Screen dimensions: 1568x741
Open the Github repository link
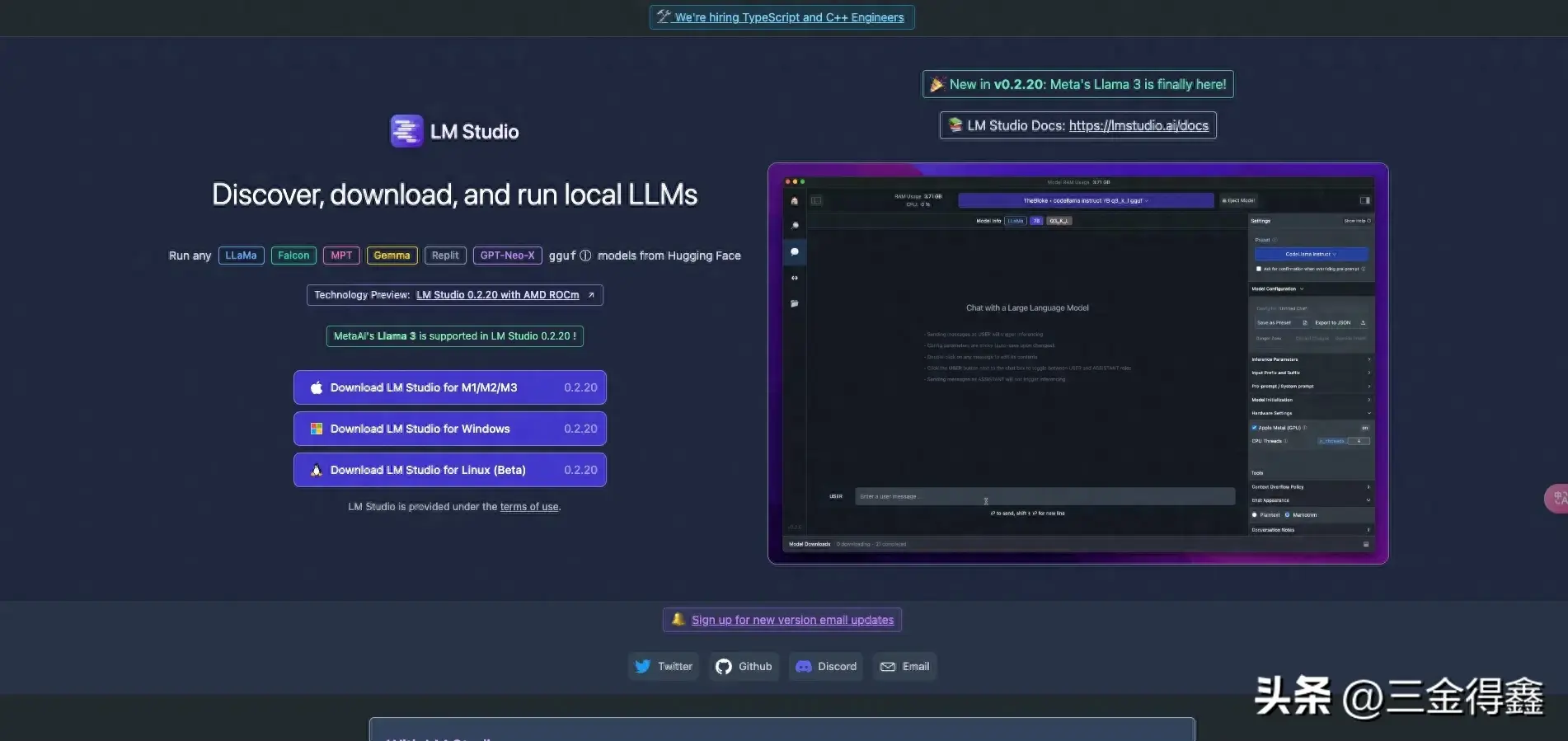[x=744, y=666]
